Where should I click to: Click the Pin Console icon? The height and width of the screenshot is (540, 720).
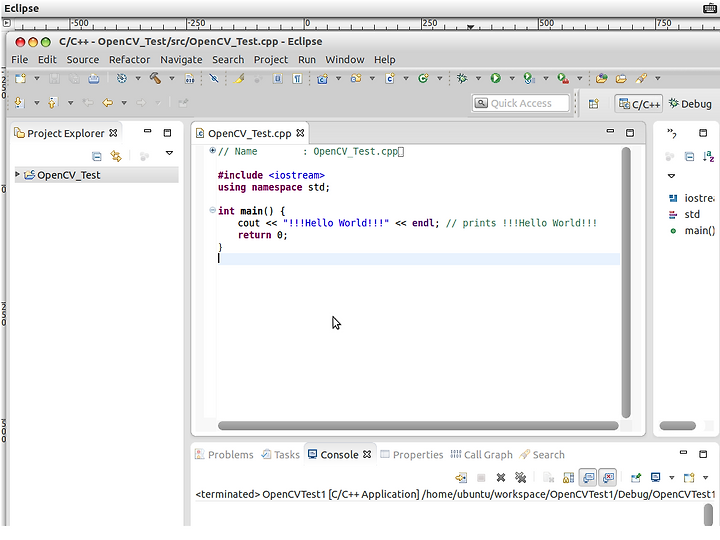pyautogui.click(x=636, y=478)
